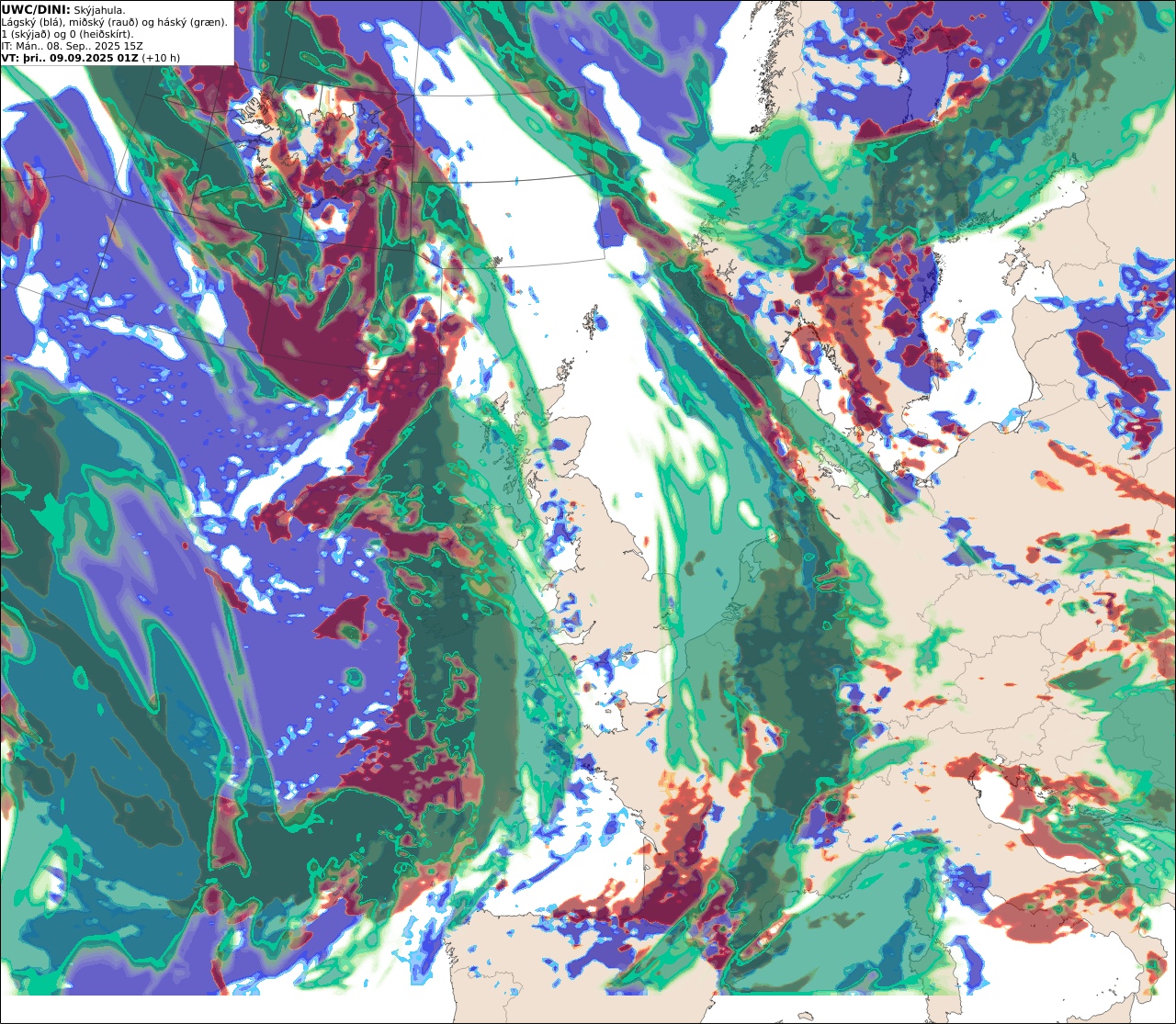Screen dimensions: 1176x1024
Task: Click the 'VT: þri.. 09.09.2025 01Z' valid time
Action: pos(70,58)
